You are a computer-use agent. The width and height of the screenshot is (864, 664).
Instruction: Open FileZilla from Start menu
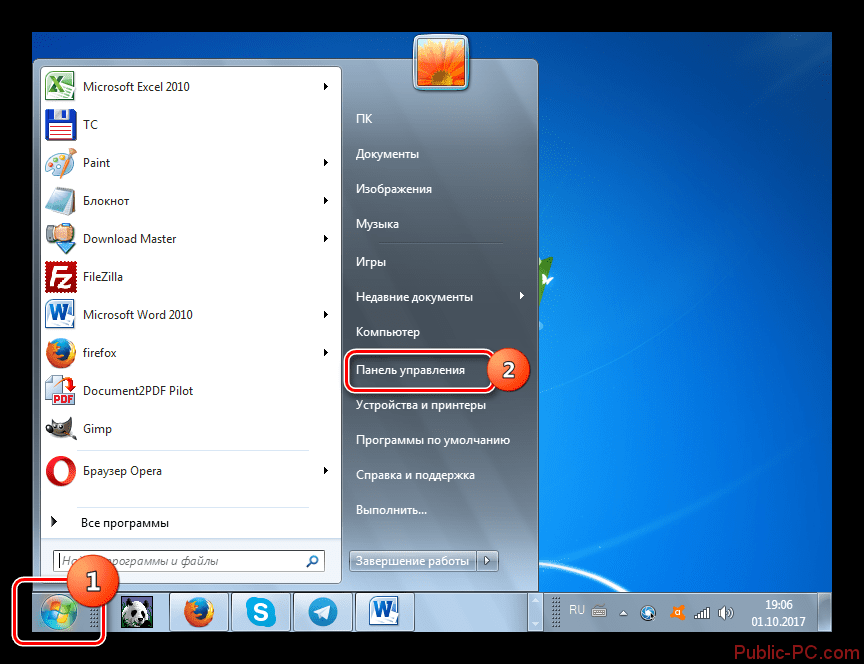102,276
